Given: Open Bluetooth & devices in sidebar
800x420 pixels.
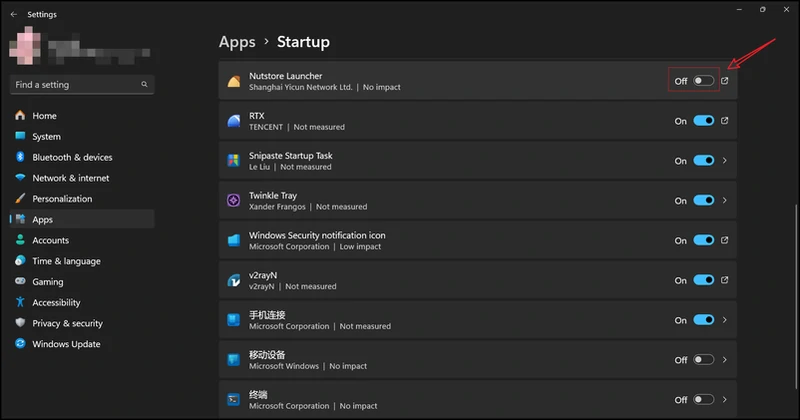Looking at the screenshot, I should (72, 157).
